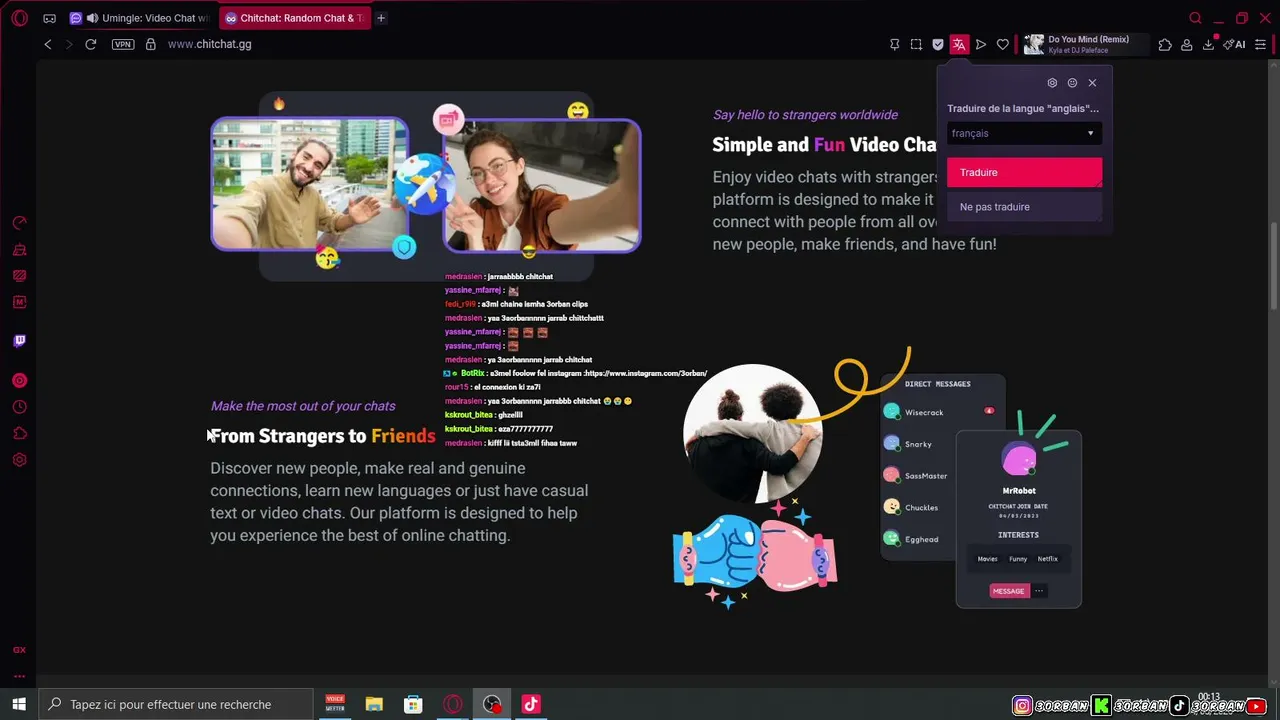
Task: Open Microsoft Store from the taskbar
Action: tap(413, 704)
